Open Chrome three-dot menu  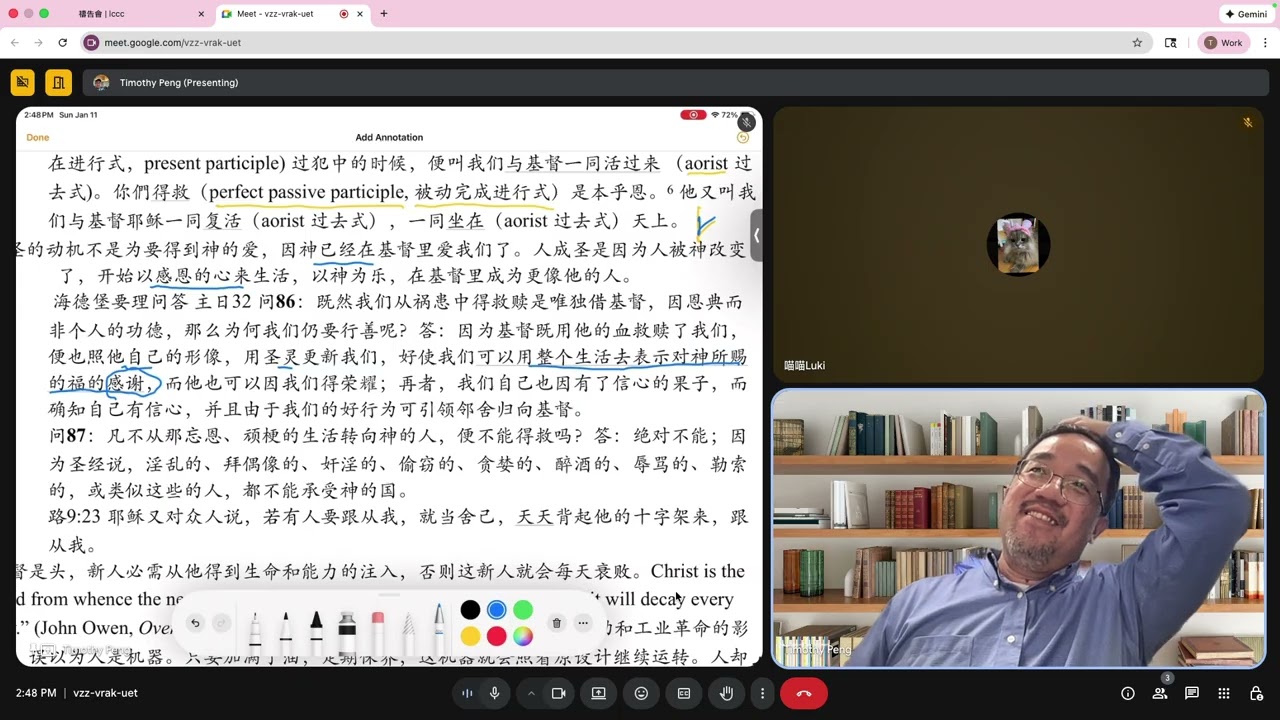tap(1265, 43)
